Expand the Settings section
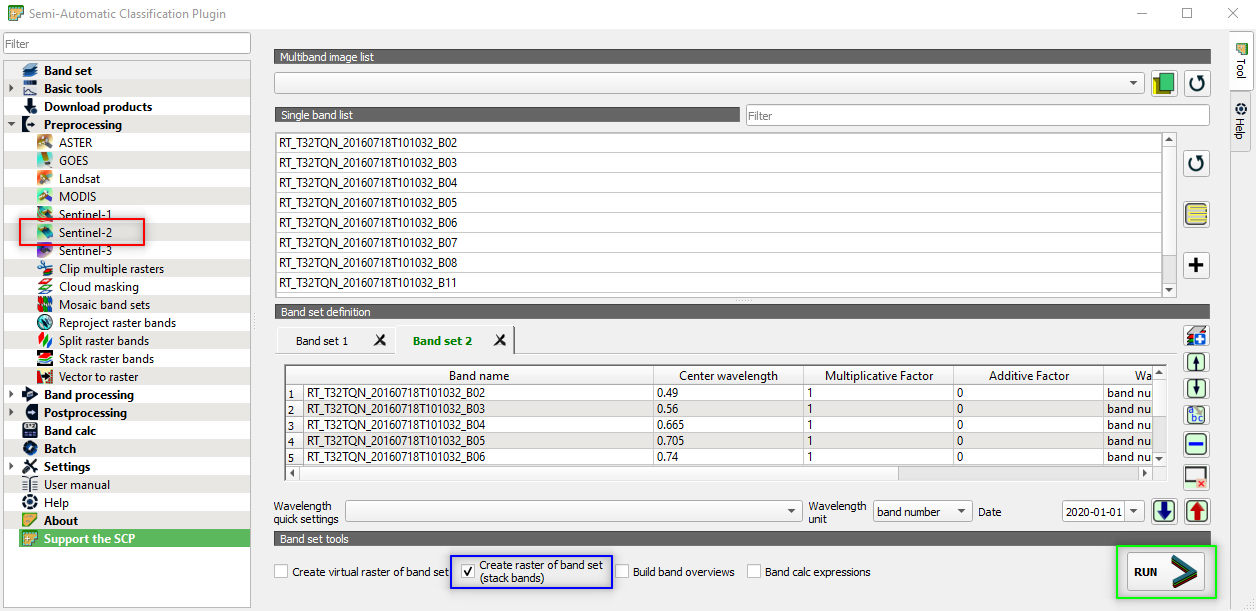The height and width of the screenshot is (611, 1256). click(10, 467)
